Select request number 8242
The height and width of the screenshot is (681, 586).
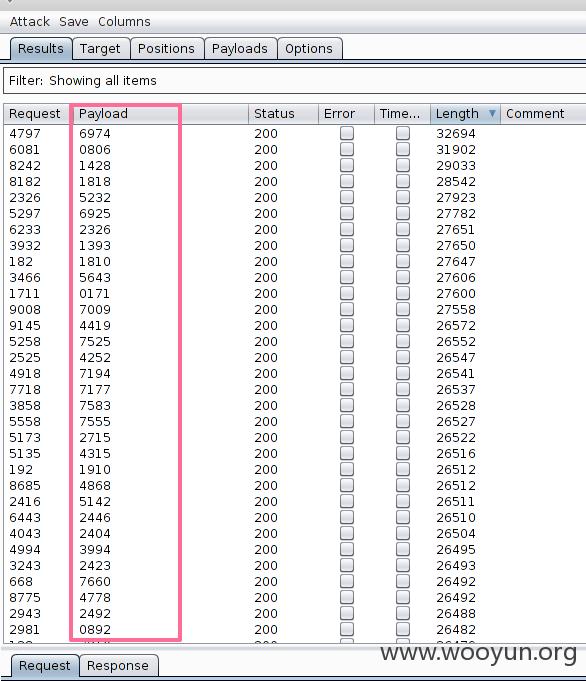(25, 165)
